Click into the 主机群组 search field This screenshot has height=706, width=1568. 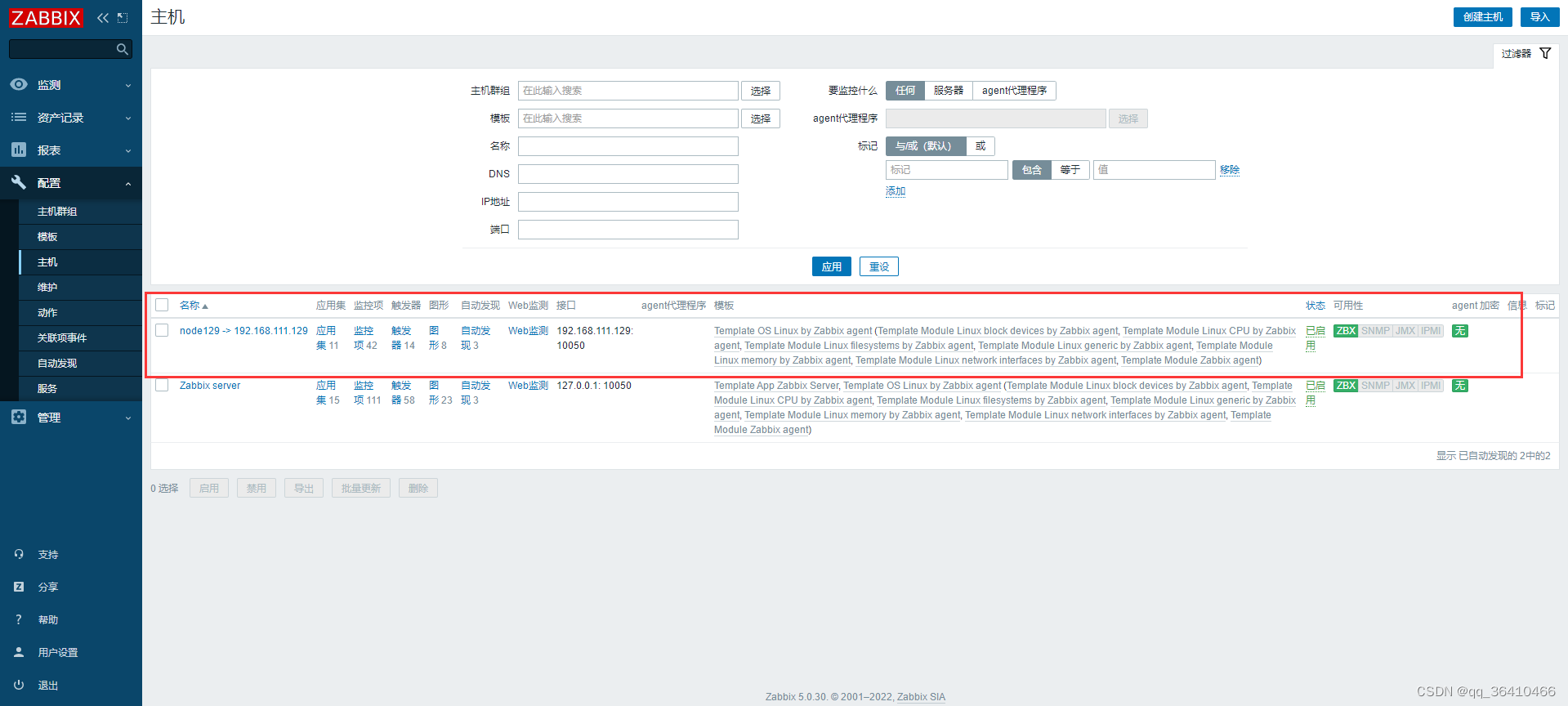(x=628, y=91)
